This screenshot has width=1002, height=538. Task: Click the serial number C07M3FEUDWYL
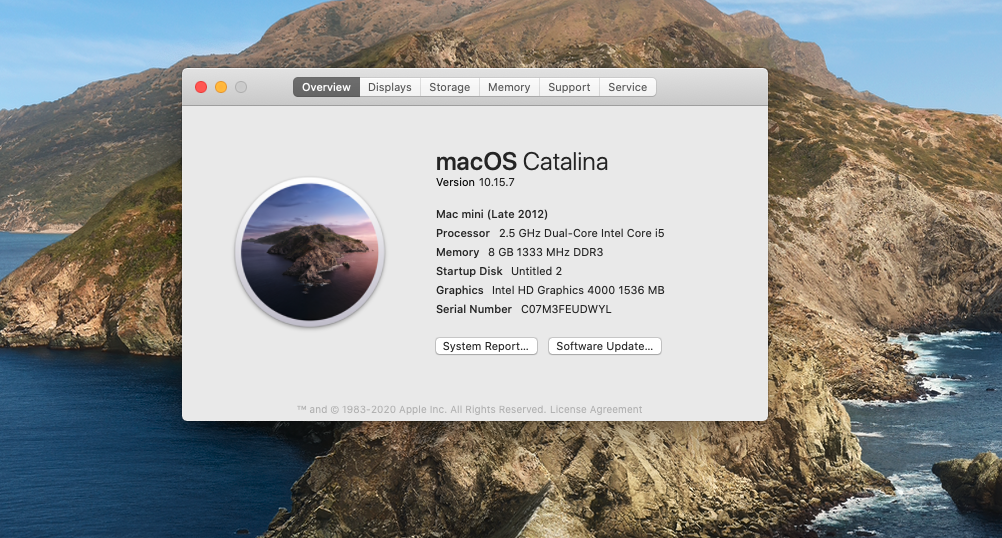pyautogui.click(x=566, y=309)
